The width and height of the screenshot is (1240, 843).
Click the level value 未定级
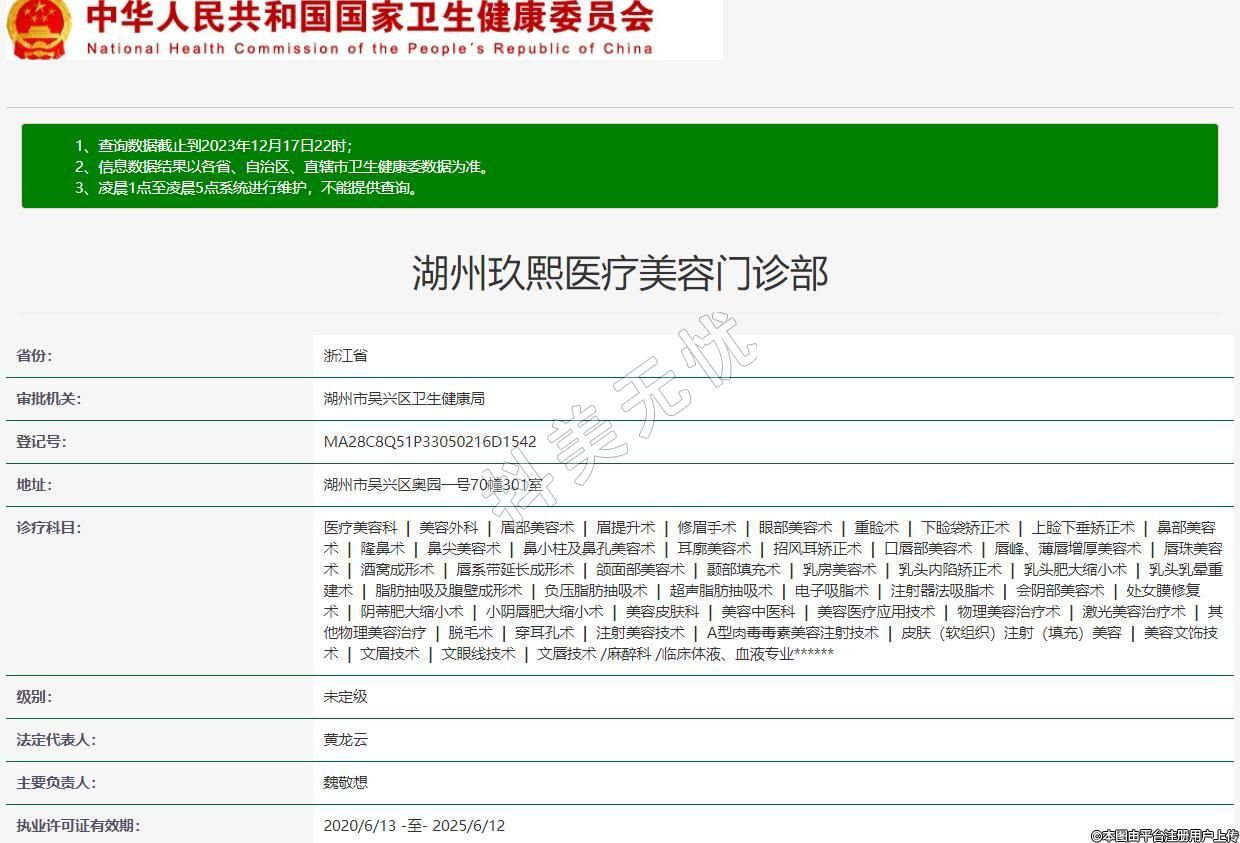346,697
